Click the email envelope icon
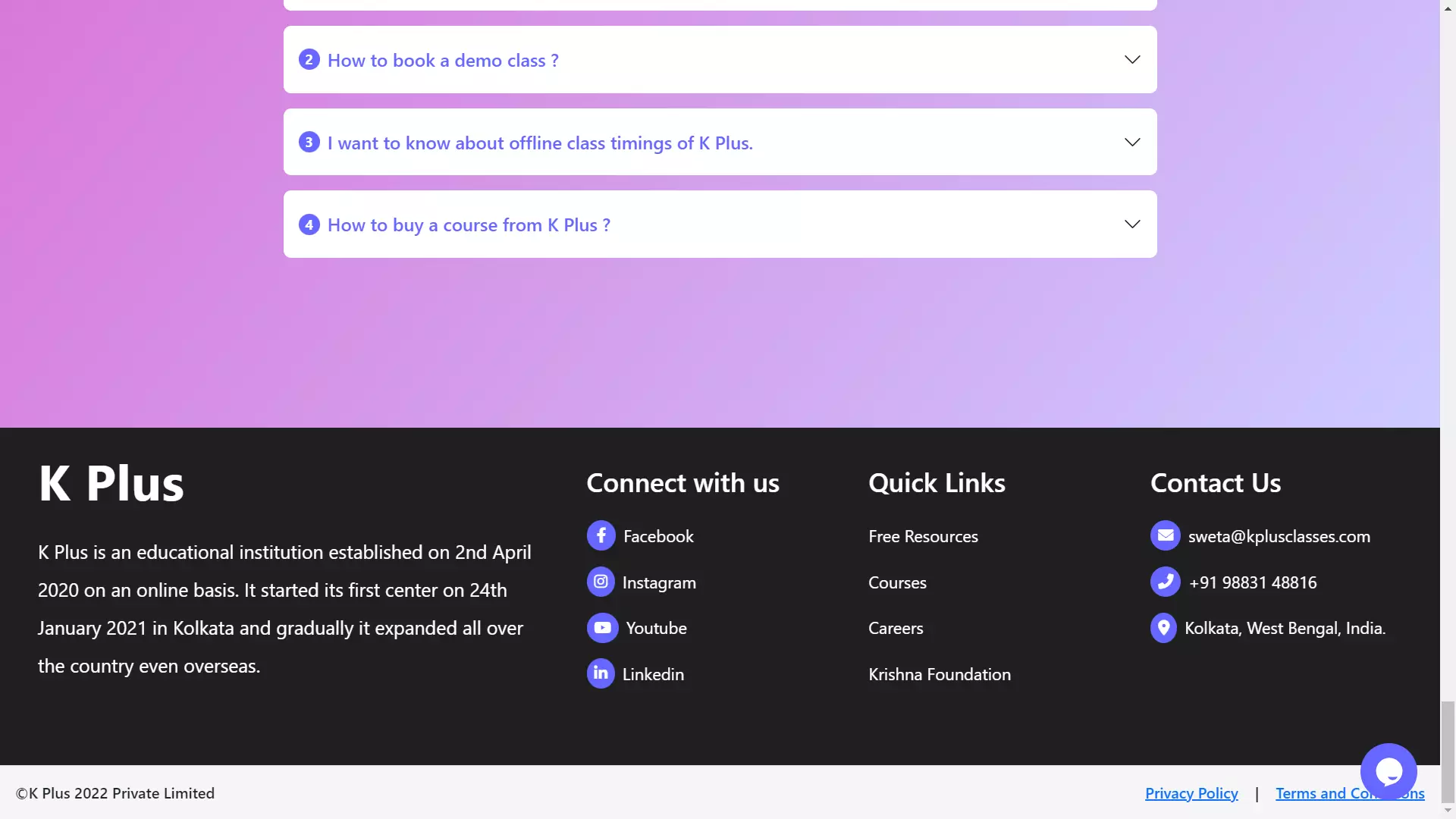 (x=1166, y=535)
